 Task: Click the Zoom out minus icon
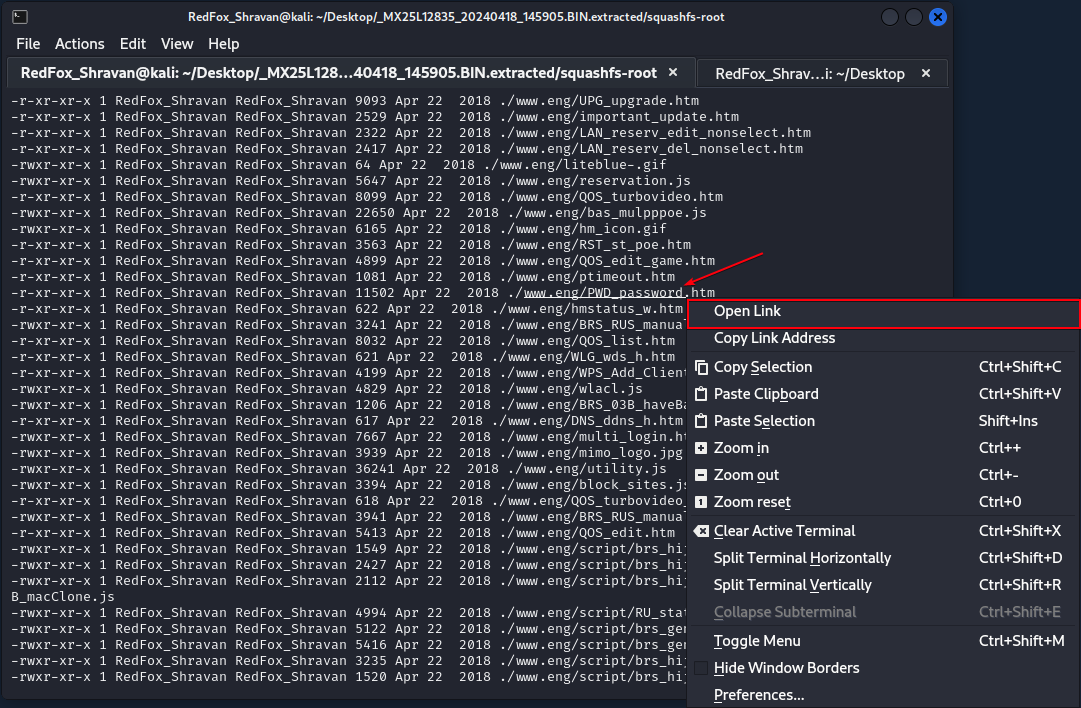pos(701,475)
